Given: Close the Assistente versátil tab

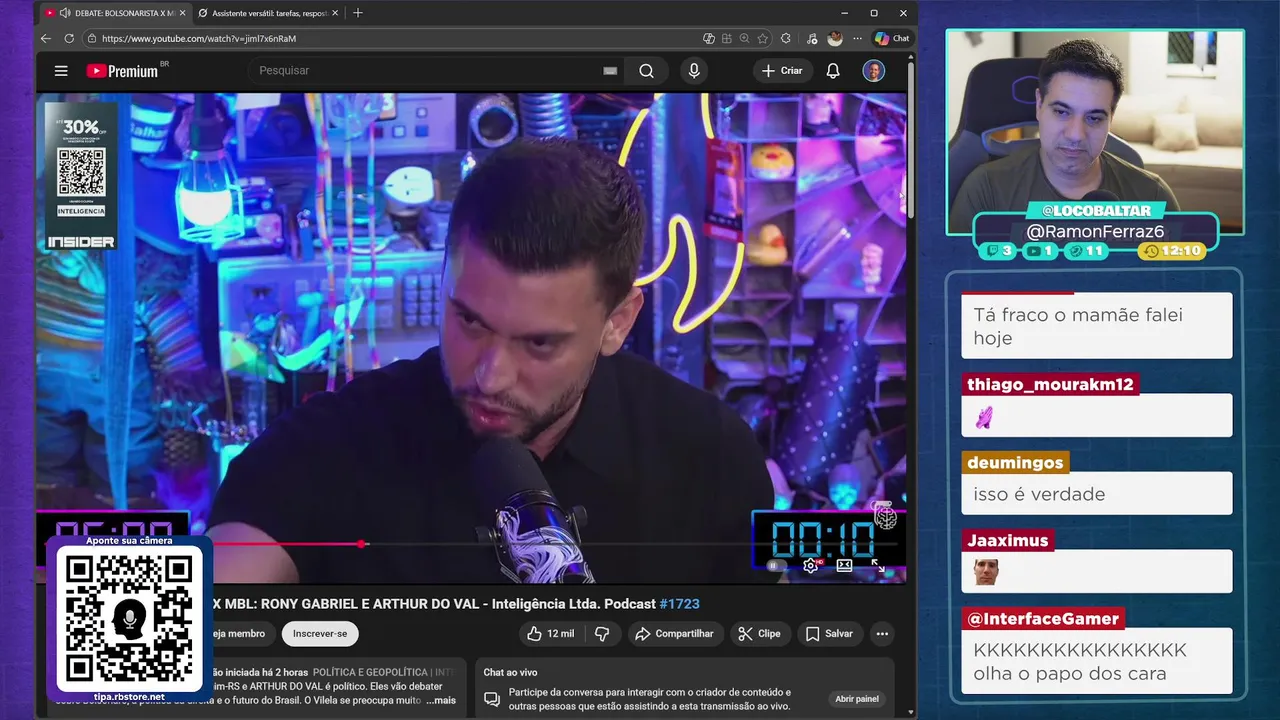Looking at the screenshot, I should [x=335, y=13].
